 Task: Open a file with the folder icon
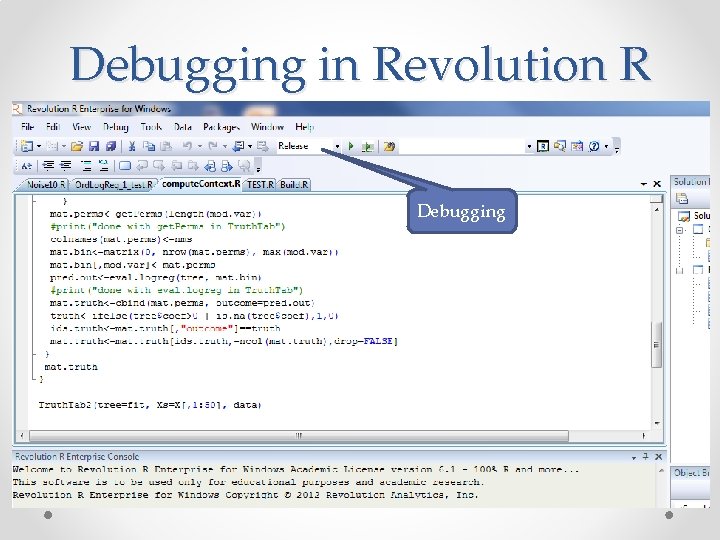coord(77,146)
